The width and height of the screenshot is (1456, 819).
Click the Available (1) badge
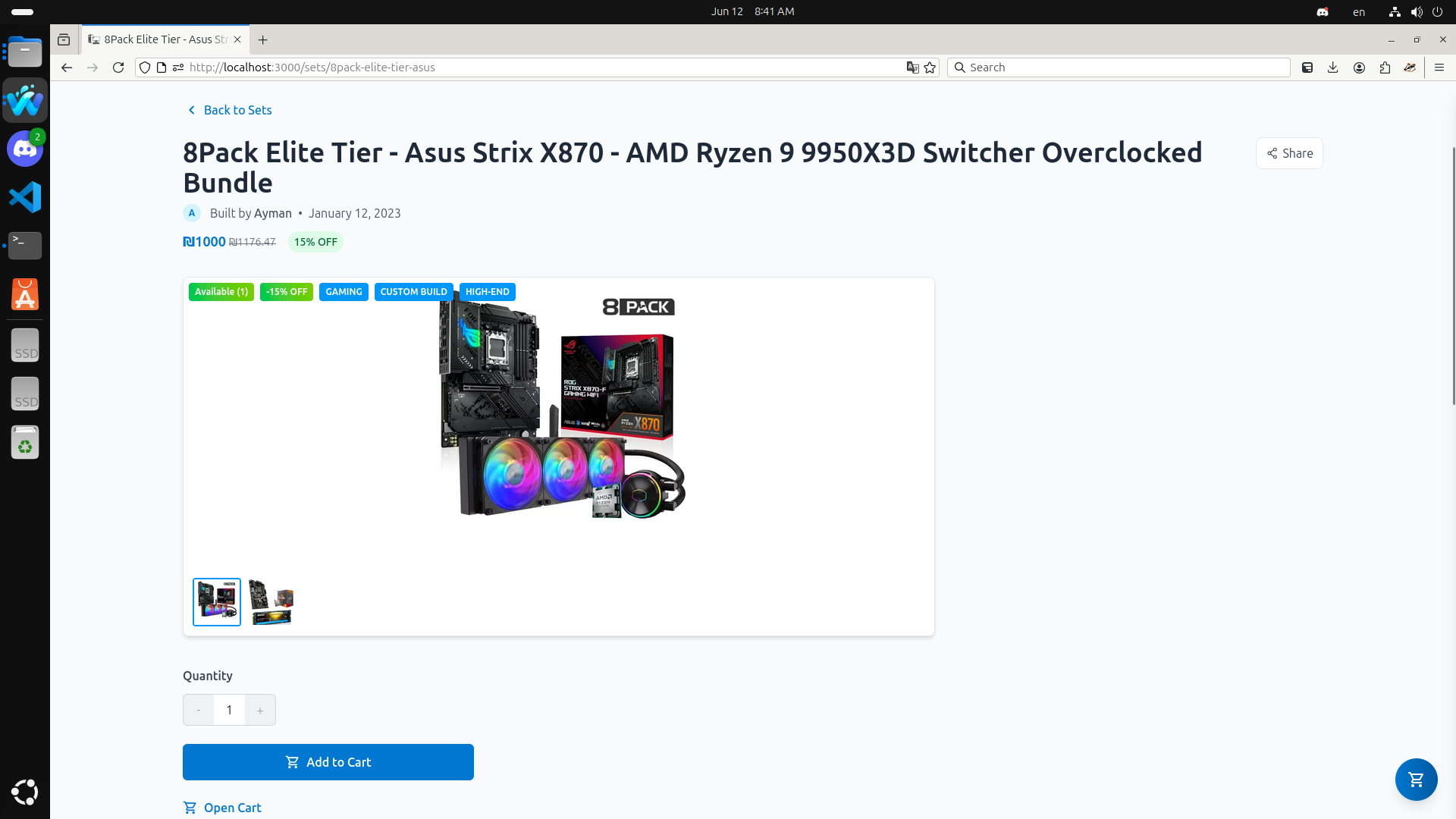pos(221,292)
